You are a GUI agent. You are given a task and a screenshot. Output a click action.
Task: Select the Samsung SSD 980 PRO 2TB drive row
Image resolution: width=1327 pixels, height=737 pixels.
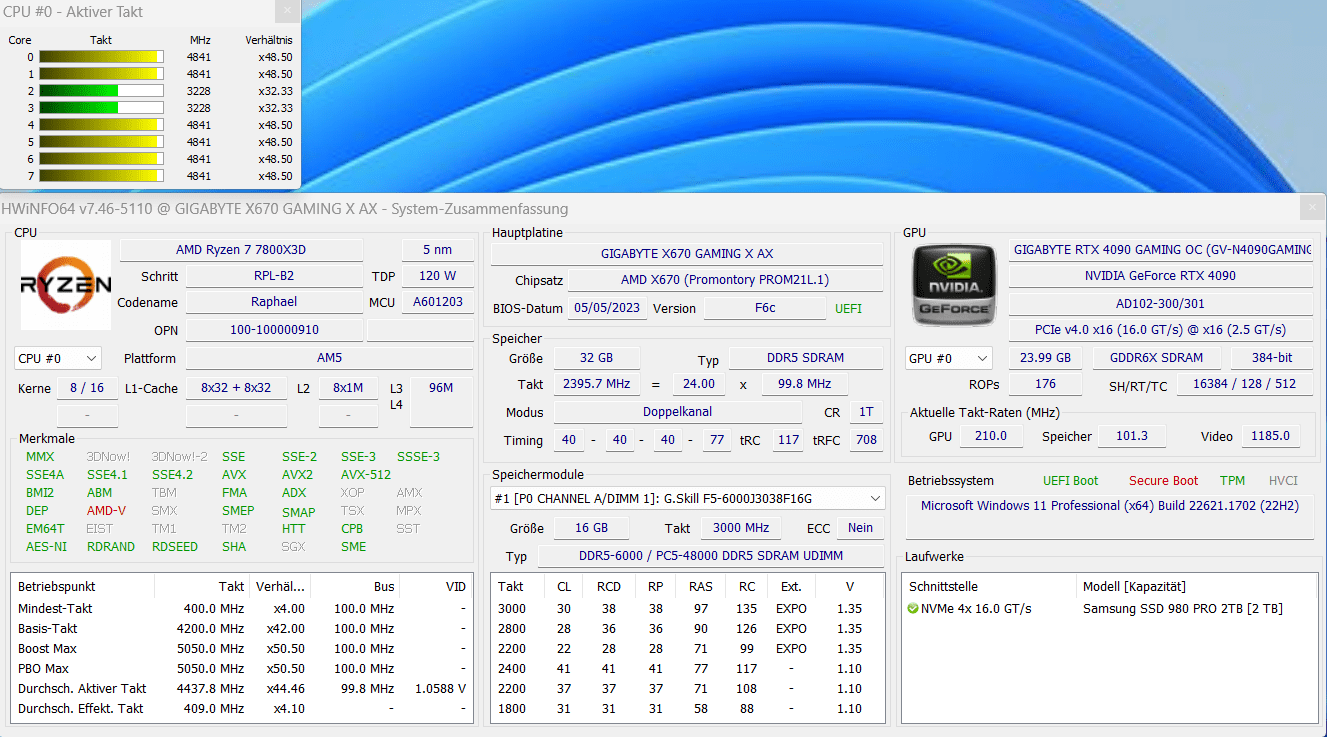point(1110,608)
